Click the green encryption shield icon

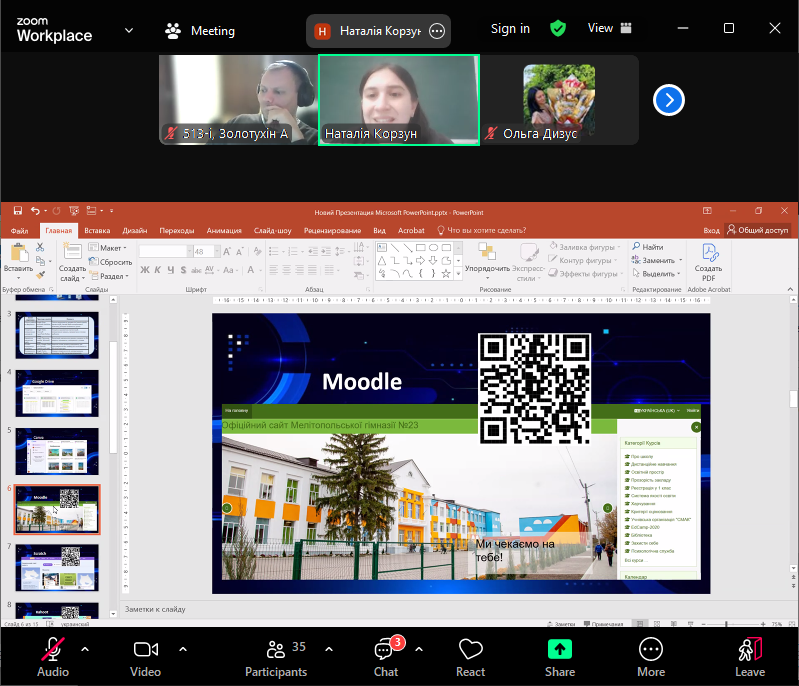coord(558,29)
